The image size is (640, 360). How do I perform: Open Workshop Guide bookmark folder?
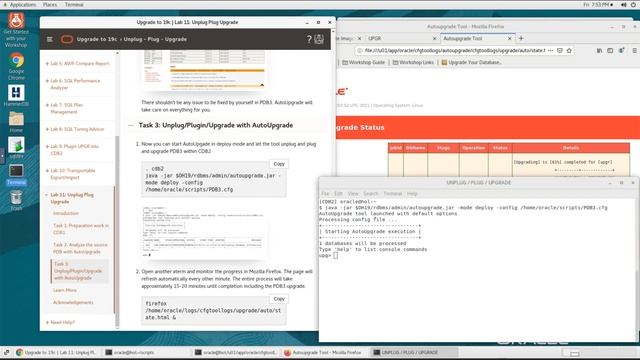pos(363,62)
